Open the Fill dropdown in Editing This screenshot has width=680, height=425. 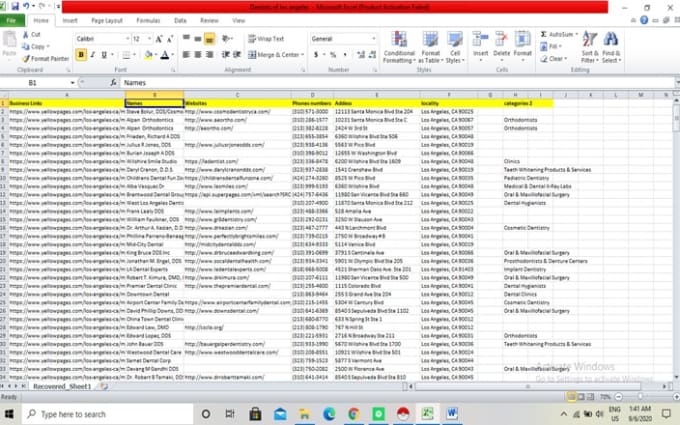coord(551,46)
